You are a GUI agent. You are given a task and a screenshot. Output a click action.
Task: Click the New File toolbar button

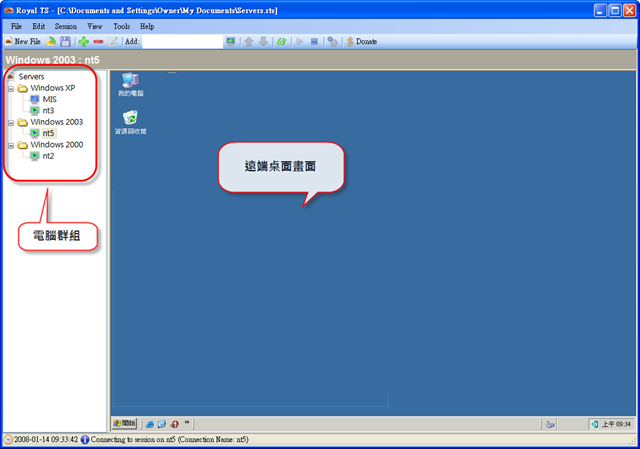click(x=24, y=42)
